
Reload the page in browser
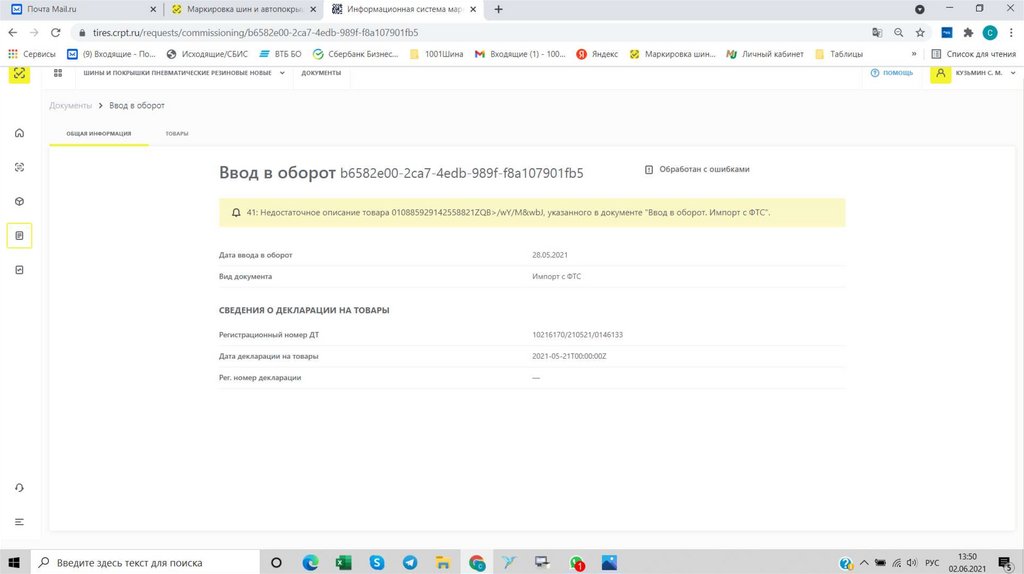56,32
